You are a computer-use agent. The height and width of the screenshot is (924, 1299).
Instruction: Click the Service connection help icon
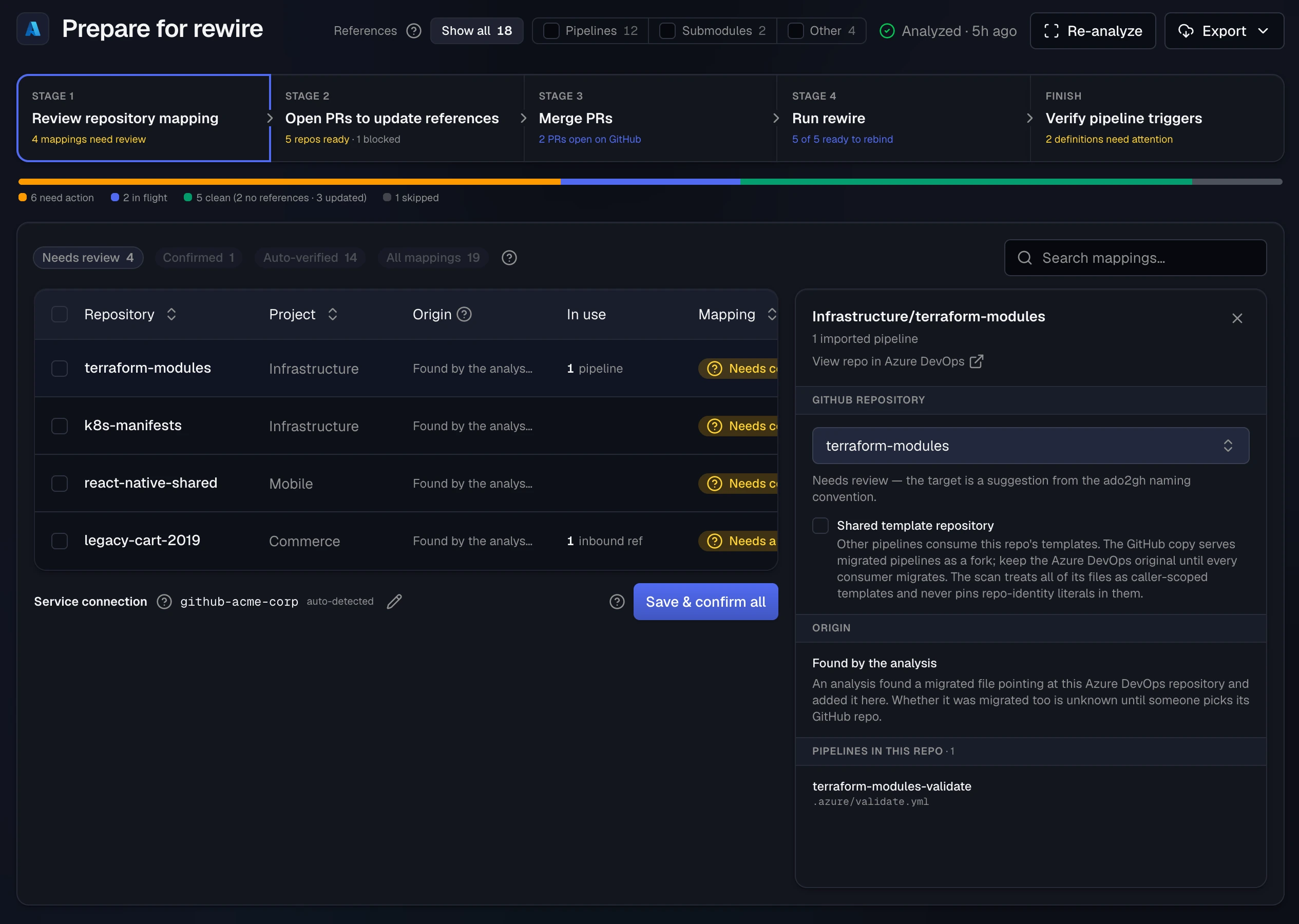click(x=164, y=602)
